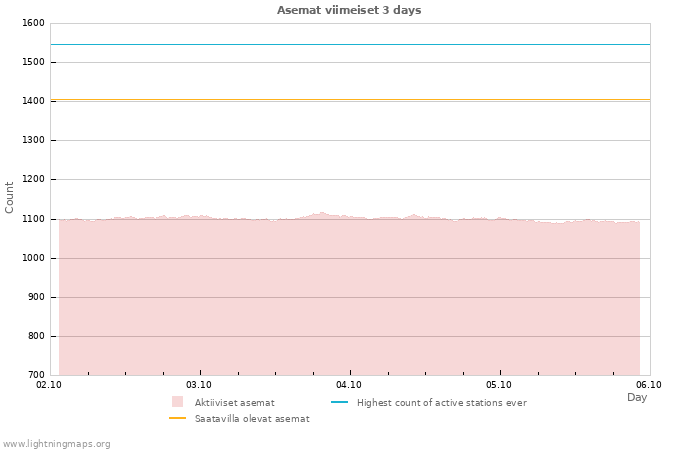
Task: Click the 02.10 date tick label
Action: tap(49, 384)
